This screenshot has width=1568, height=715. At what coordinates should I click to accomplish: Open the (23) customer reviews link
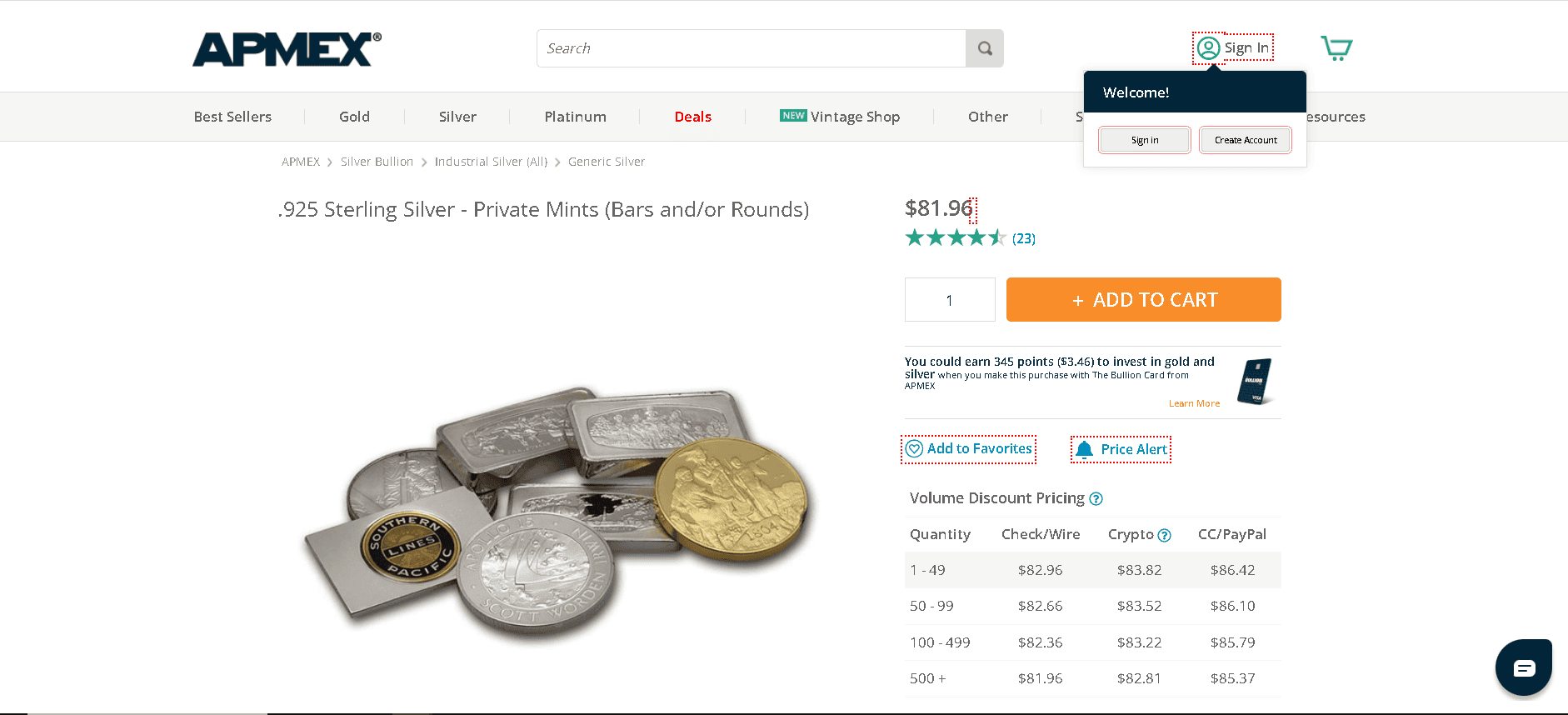click(x=1023, y=238)
